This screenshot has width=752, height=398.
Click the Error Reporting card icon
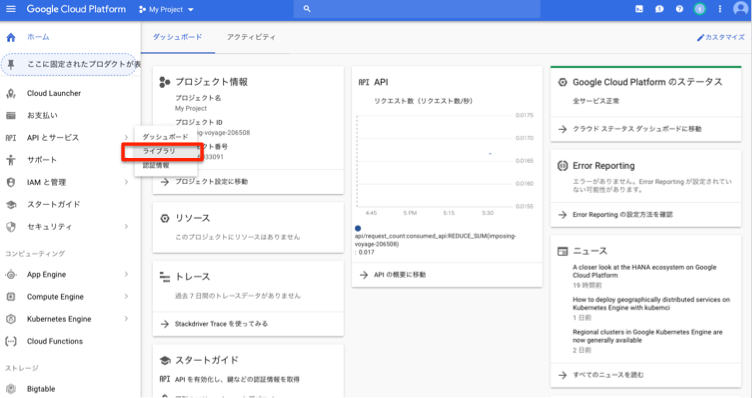pyautogui.click(x=563, y=166)
